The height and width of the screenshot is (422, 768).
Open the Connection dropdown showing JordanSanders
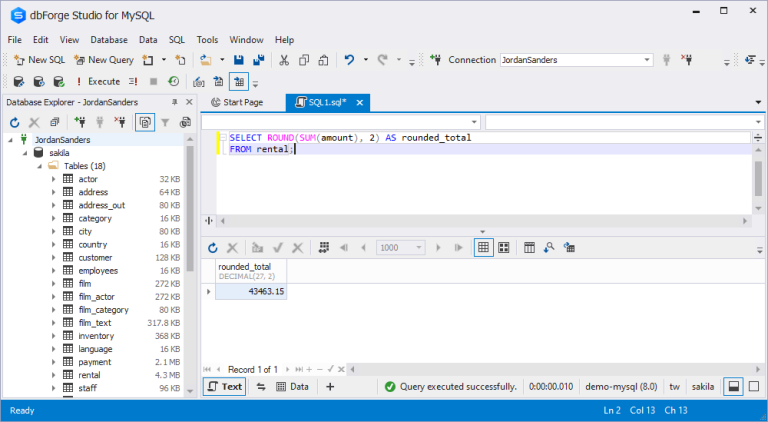(x=578, y=60)
